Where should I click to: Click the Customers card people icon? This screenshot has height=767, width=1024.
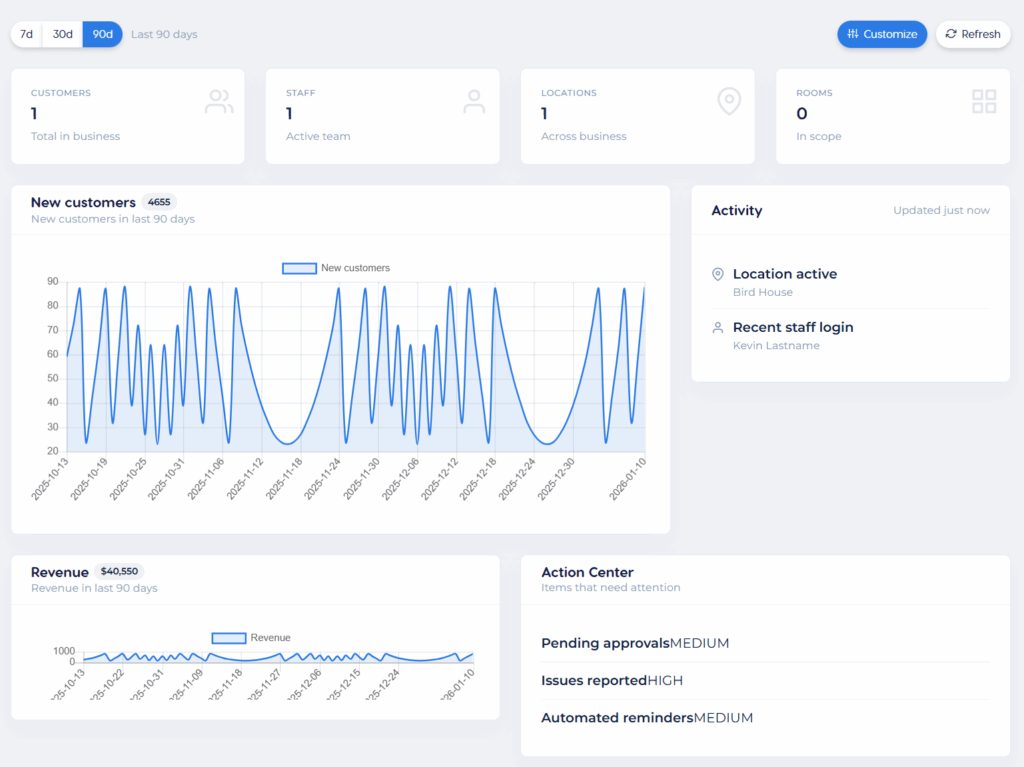(219, 101)
